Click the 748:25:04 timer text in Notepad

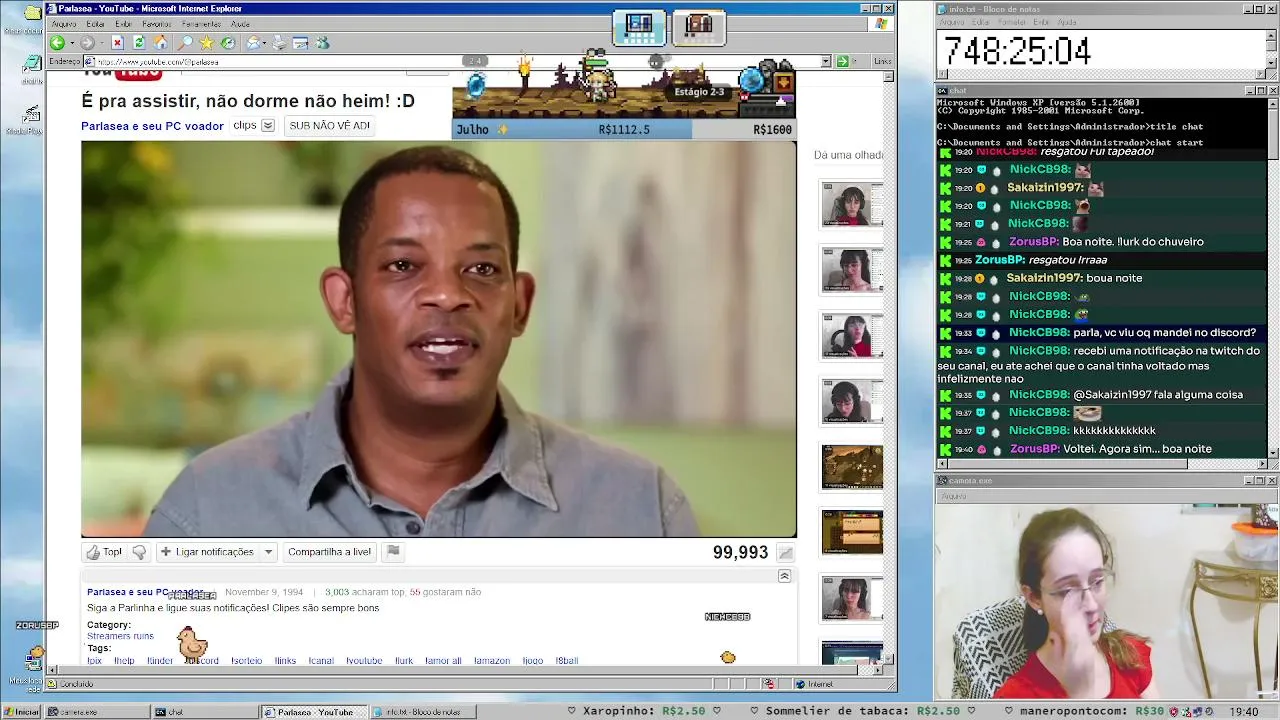coord(1017,51)
